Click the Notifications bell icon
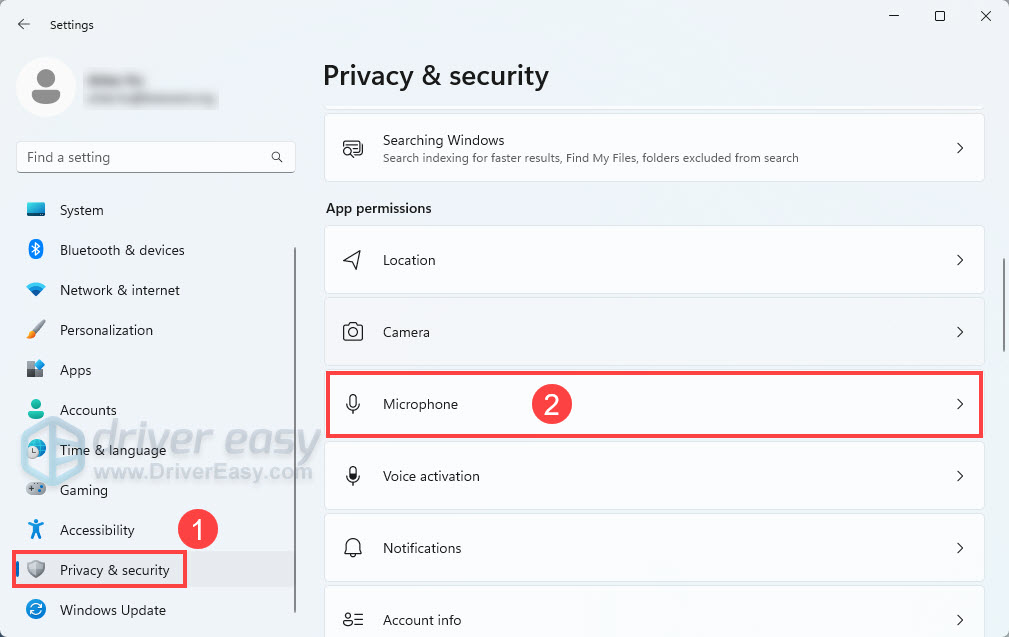This screenshot has height=637, width=1009. (352, 548)
